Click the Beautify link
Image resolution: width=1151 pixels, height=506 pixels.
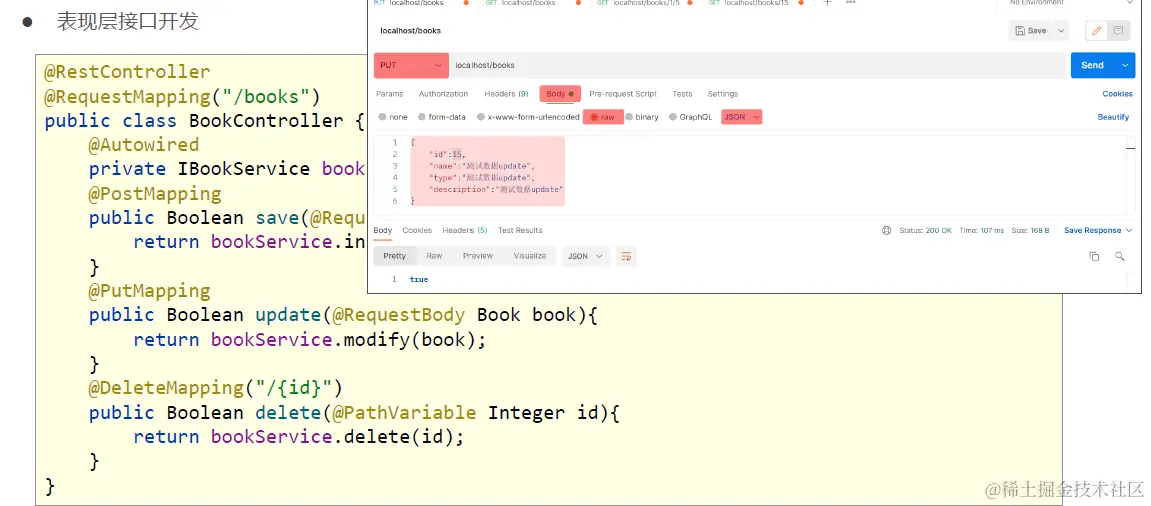[1114, 117]
